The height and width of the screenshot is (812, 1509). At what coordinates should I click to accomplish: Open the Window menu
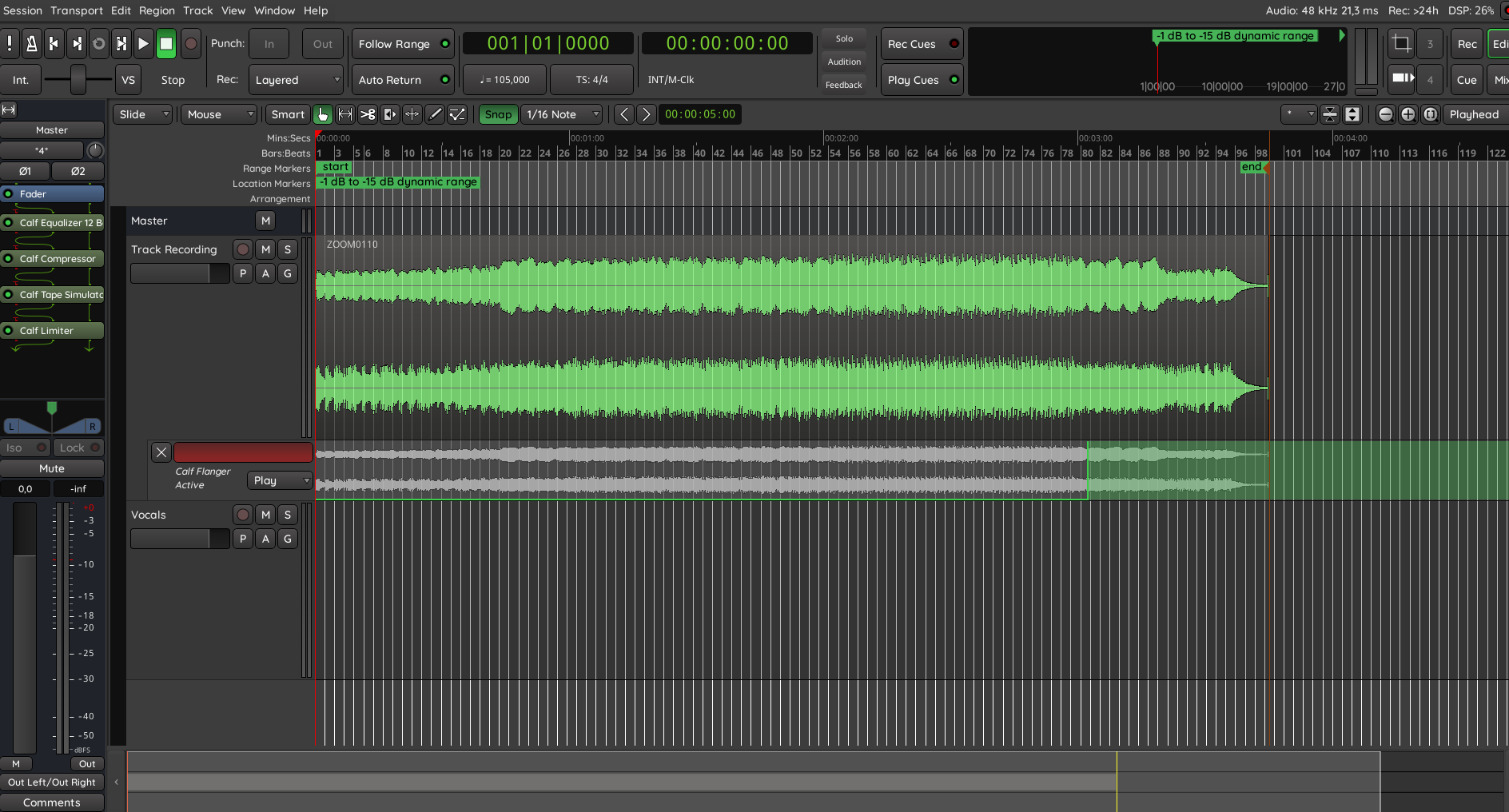(274, 10)
